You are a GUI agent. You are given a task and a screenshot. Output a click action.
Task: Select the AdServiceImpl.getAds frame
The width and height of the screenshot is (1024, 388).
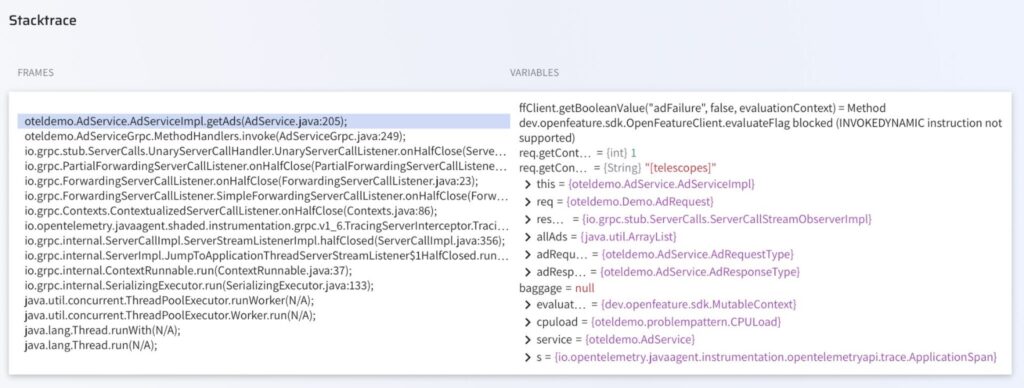tap(264, 121)
